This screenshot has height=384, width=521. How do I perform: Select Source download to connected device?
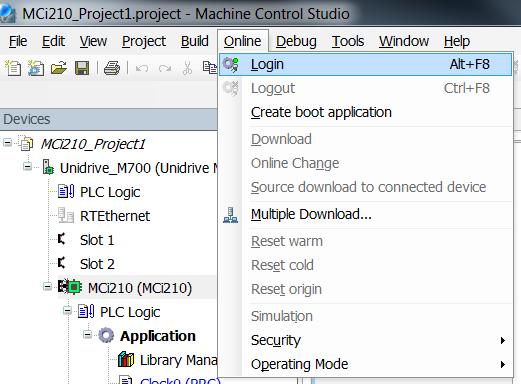[365, 187]
